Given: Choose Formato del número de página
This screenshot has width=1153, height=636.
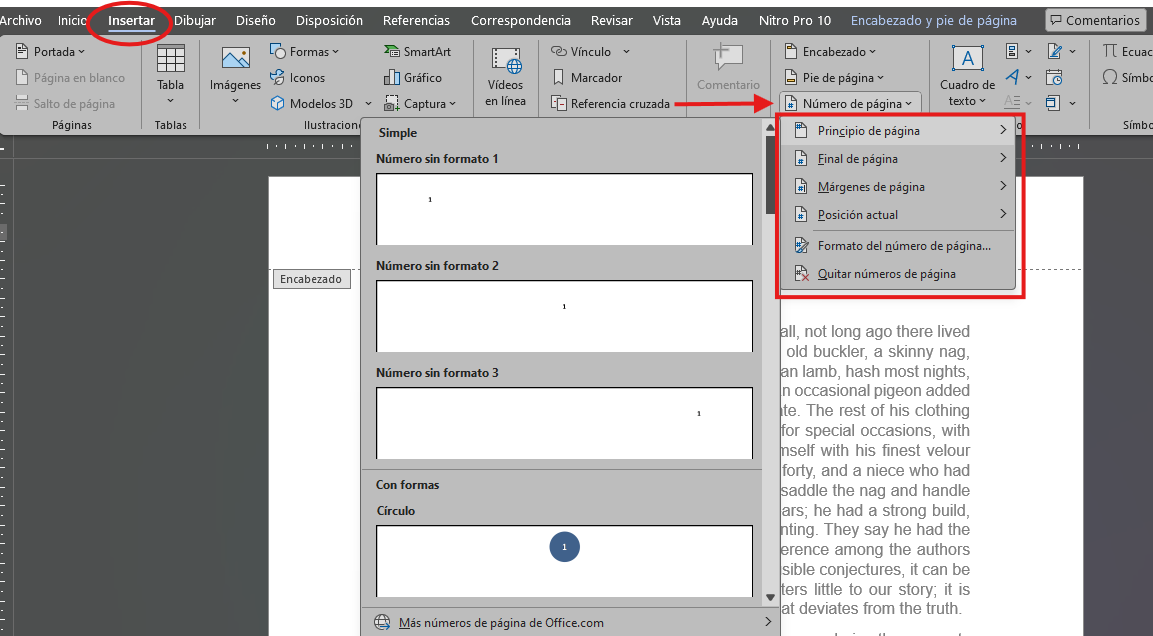Looking at the screenshot, I should 898,246.
